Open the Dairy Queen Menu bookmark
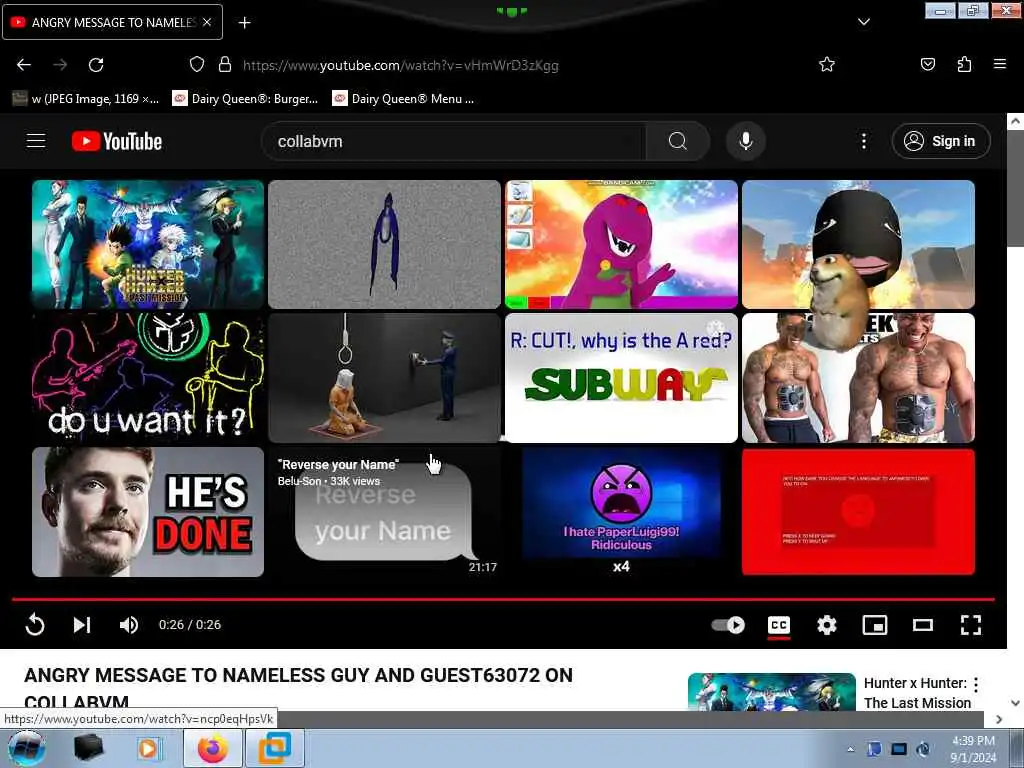The width and height of the screenshot is (1024, 768). [x=403, y=99]
